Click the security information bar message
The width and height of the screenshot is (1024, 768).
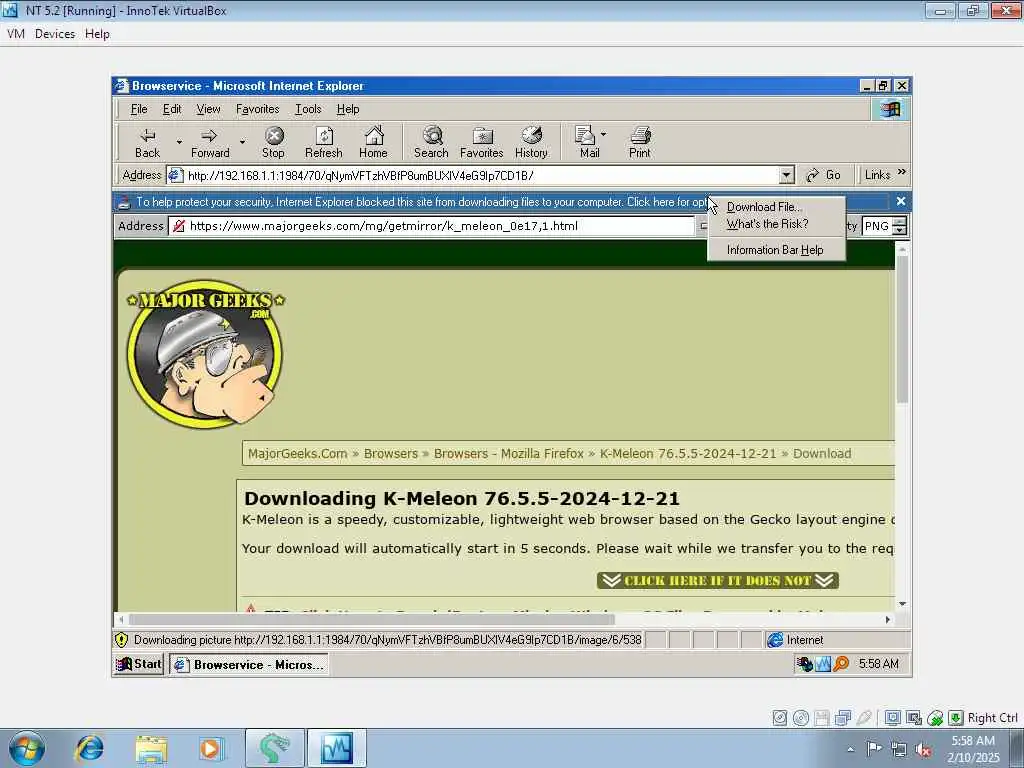click(x=421, y=202)
